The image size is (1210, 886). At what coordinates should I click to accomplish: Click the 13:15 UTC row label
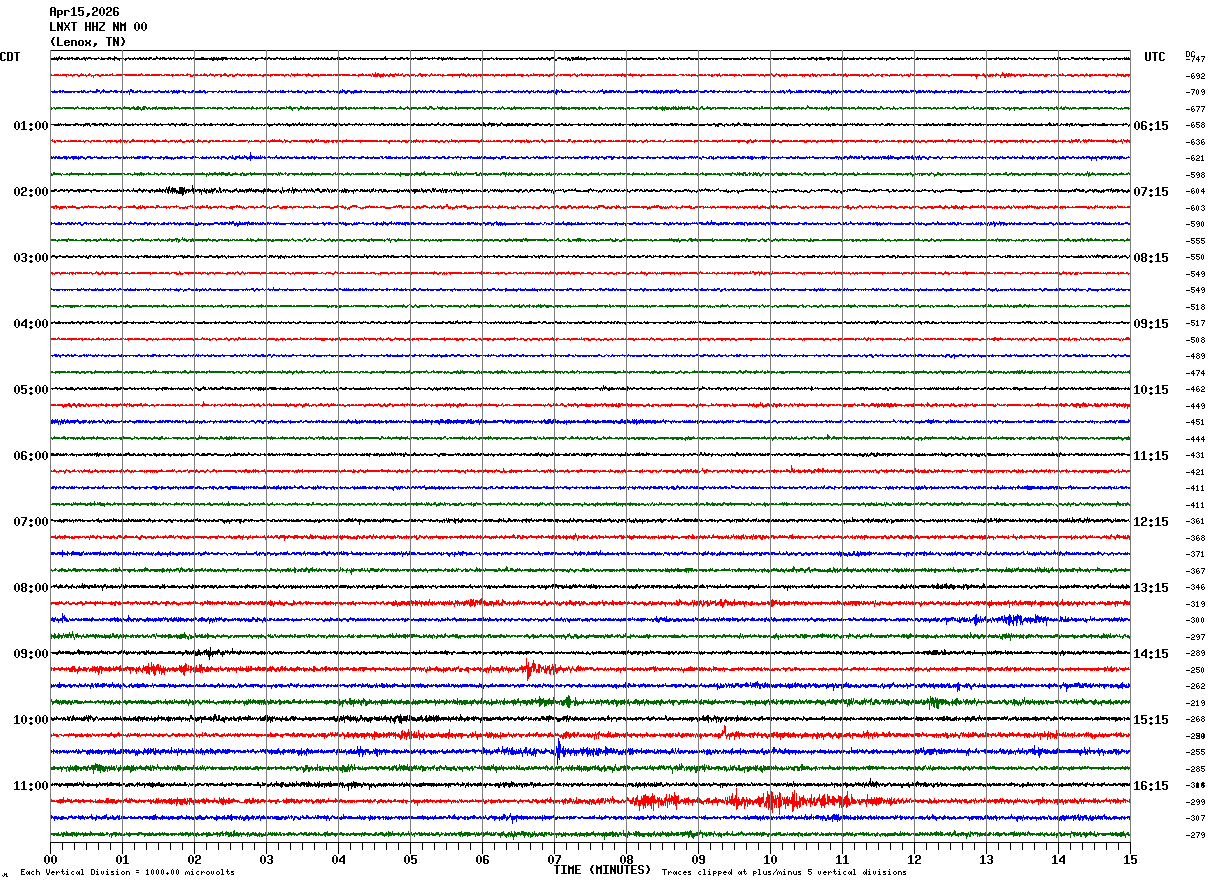click(x=1151, y=588)
